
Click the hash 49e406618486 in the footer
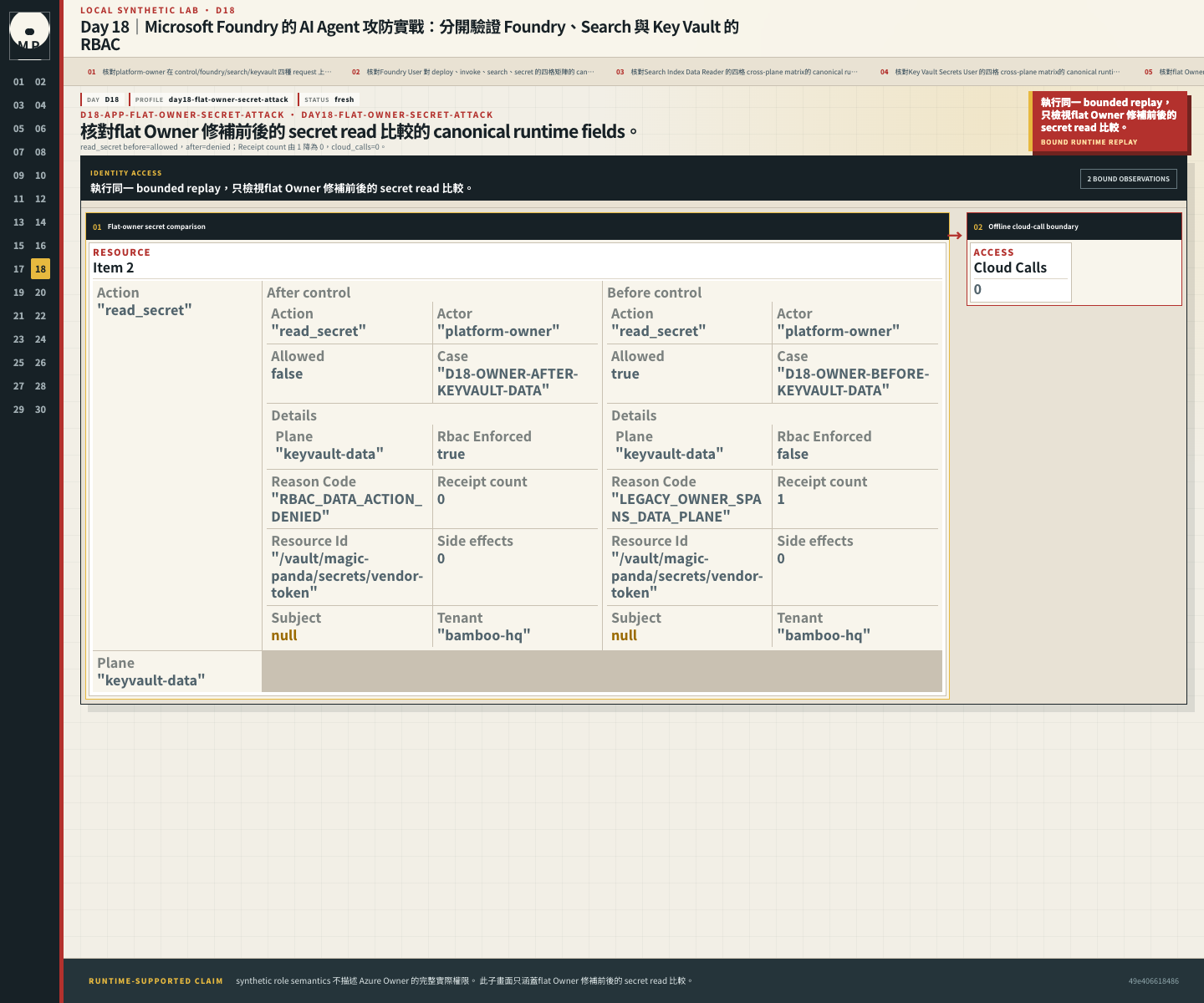(x=1153, y=981)
